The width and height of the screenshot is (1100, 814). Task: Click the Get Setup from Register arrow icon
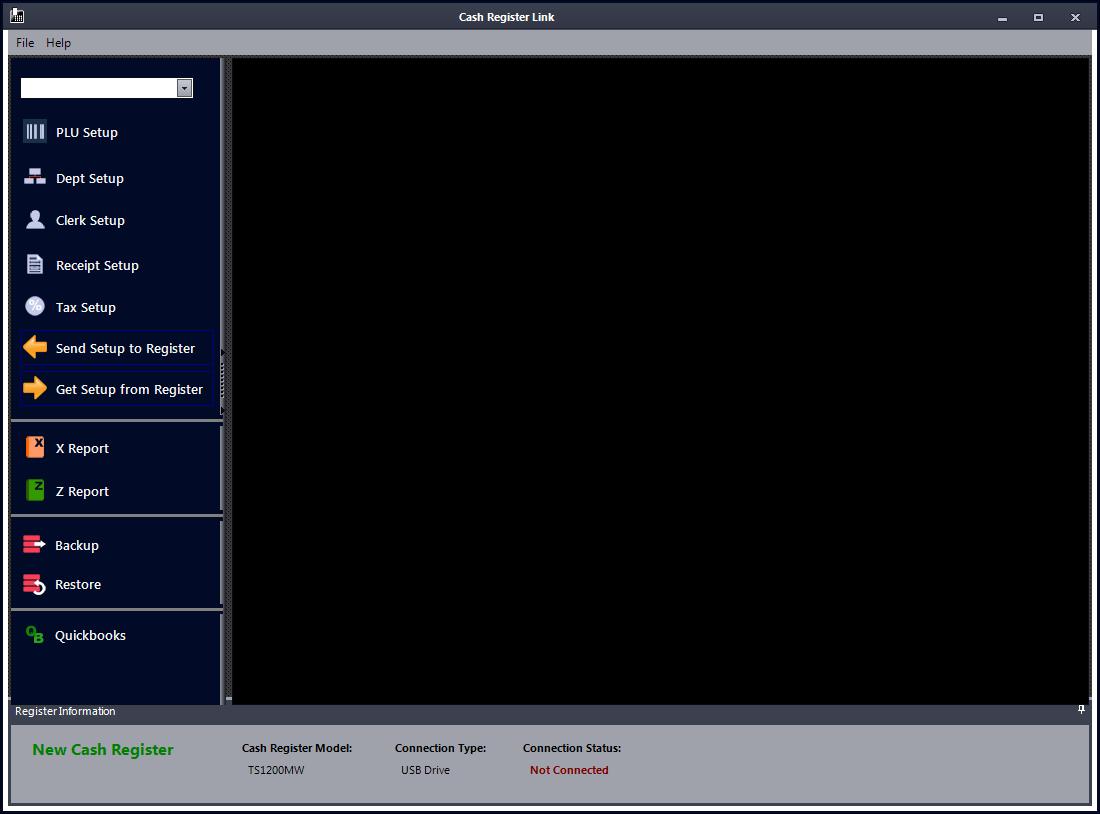[x=35, y=389]
